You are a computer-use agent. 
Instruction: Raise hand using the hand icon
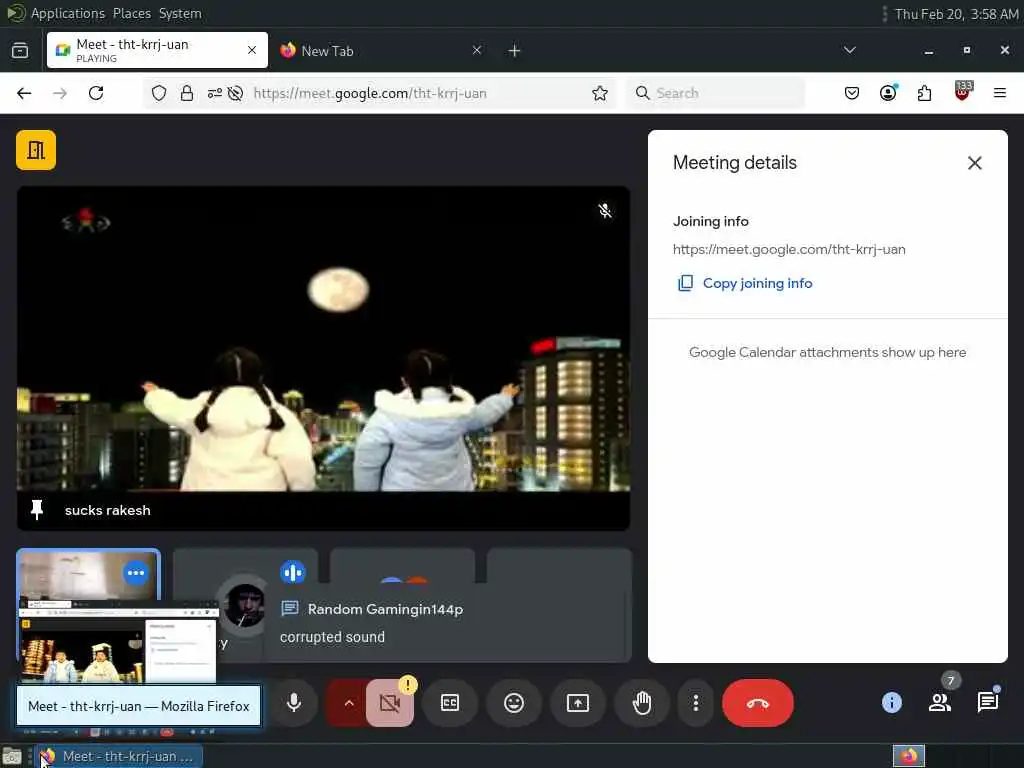pos(642,703)
